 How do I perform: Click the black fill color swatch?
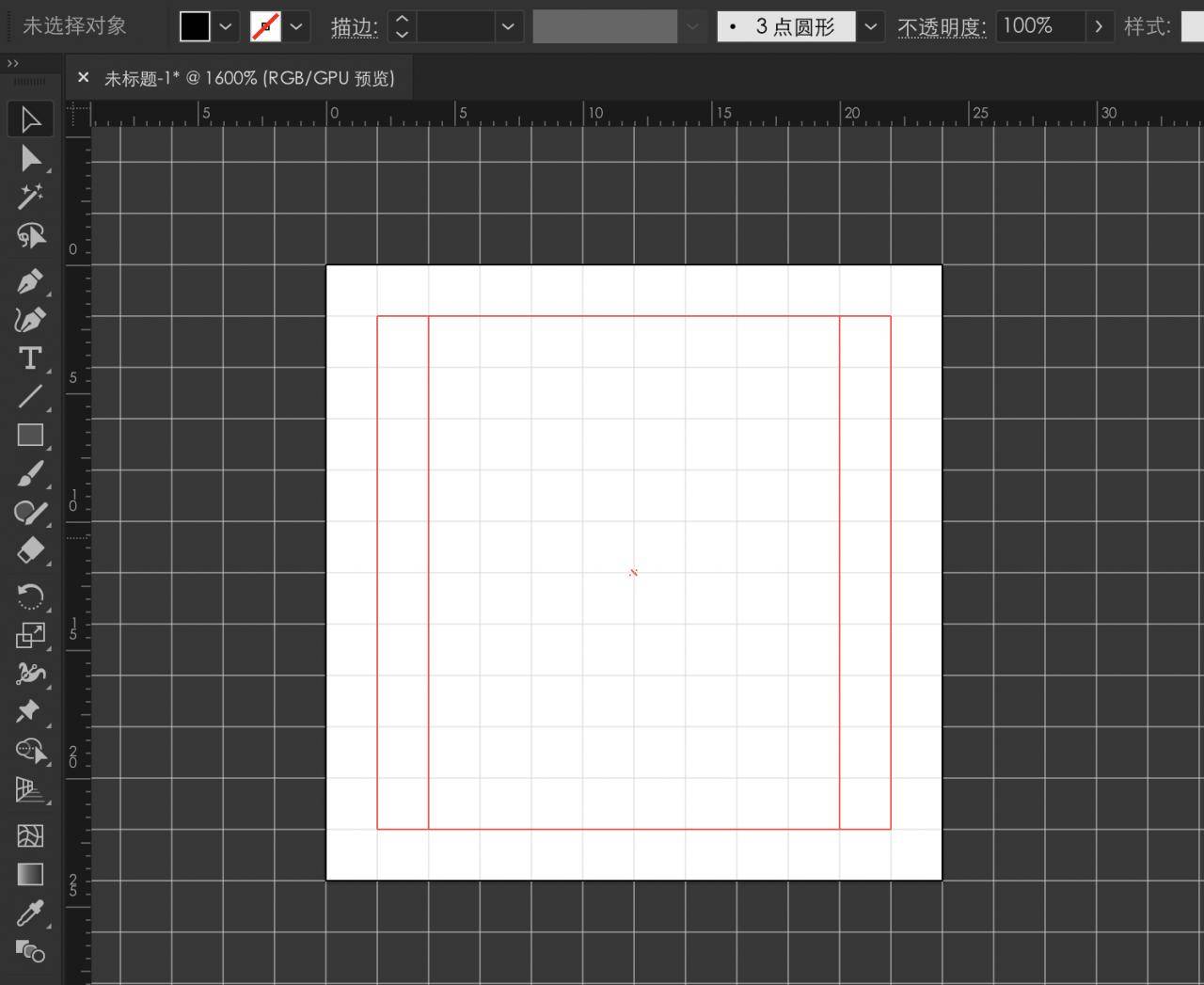pyautogui.click(x=195, y=26)
